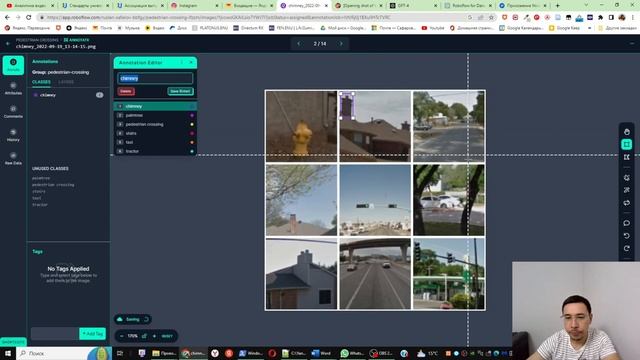Open WhatsApp from the taskbar
Screen dimensions: 640x360
click(352, 353)
